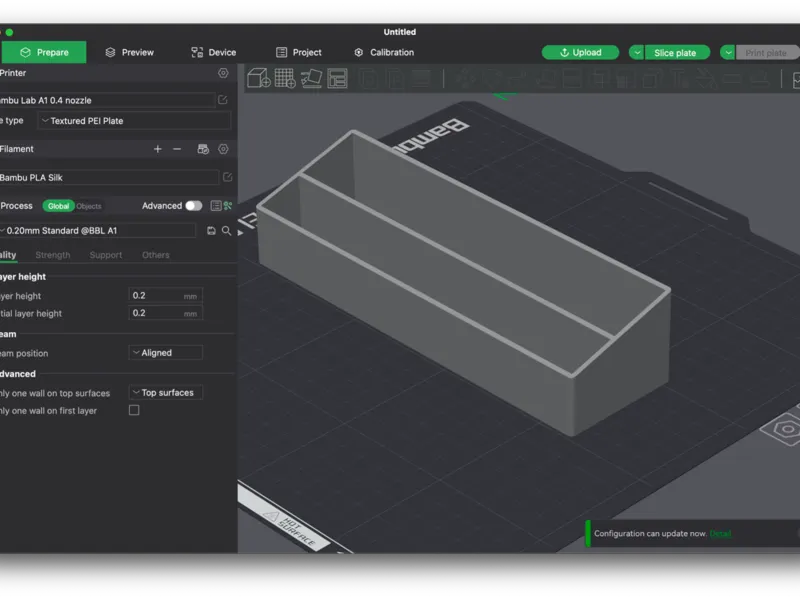Image resolution: width=800 pixels, height=600 pixels.
Task: Search process settings with magnifier icon
Action: point(227,231)
